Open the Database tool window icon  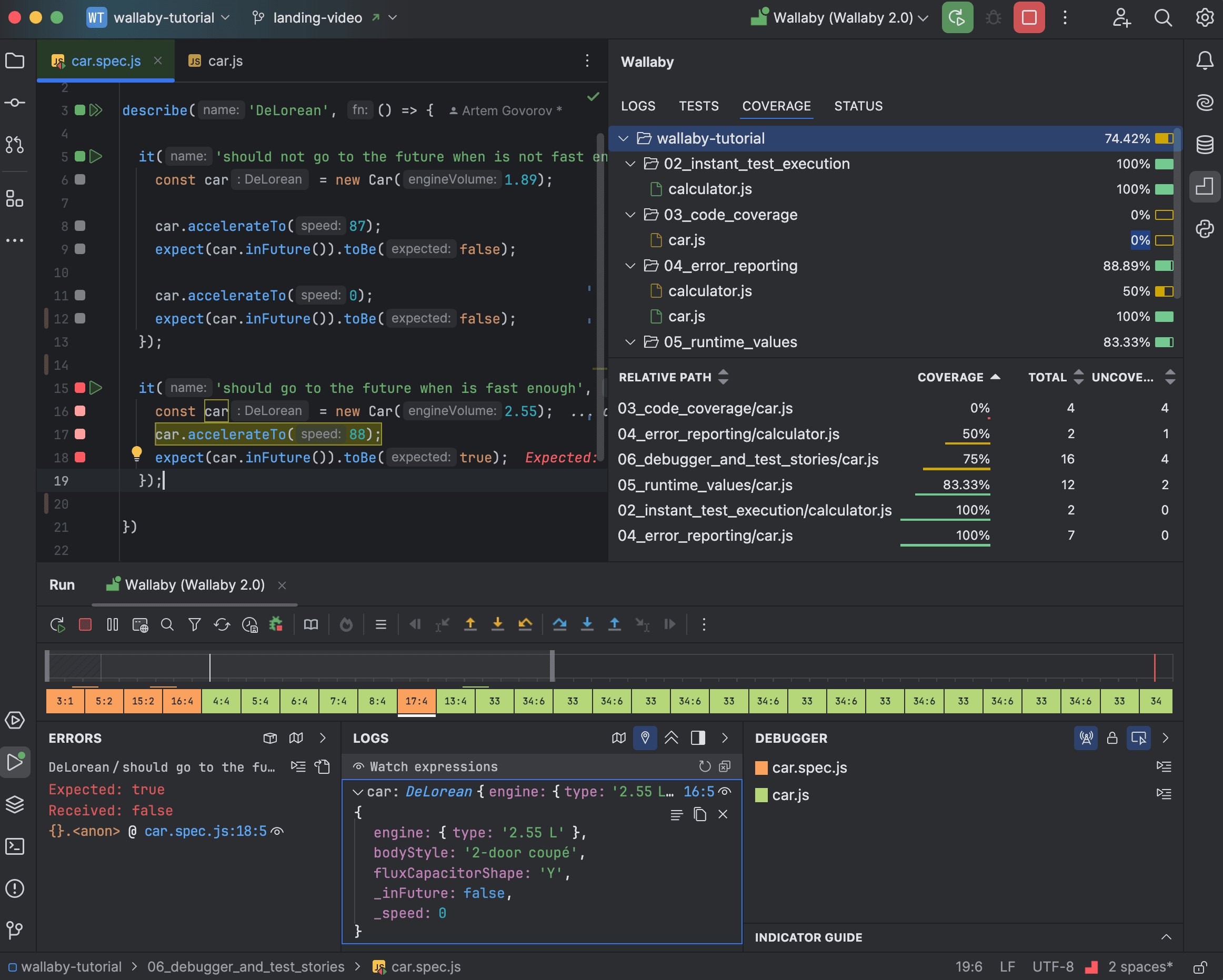1204,145
